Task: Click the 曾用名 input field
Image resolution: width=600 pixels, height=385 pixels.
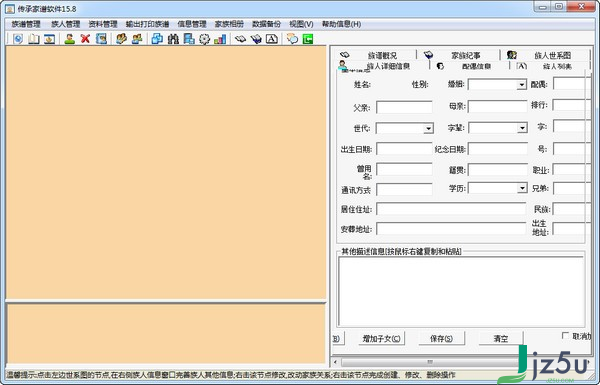Action: [x=404, y=169]
